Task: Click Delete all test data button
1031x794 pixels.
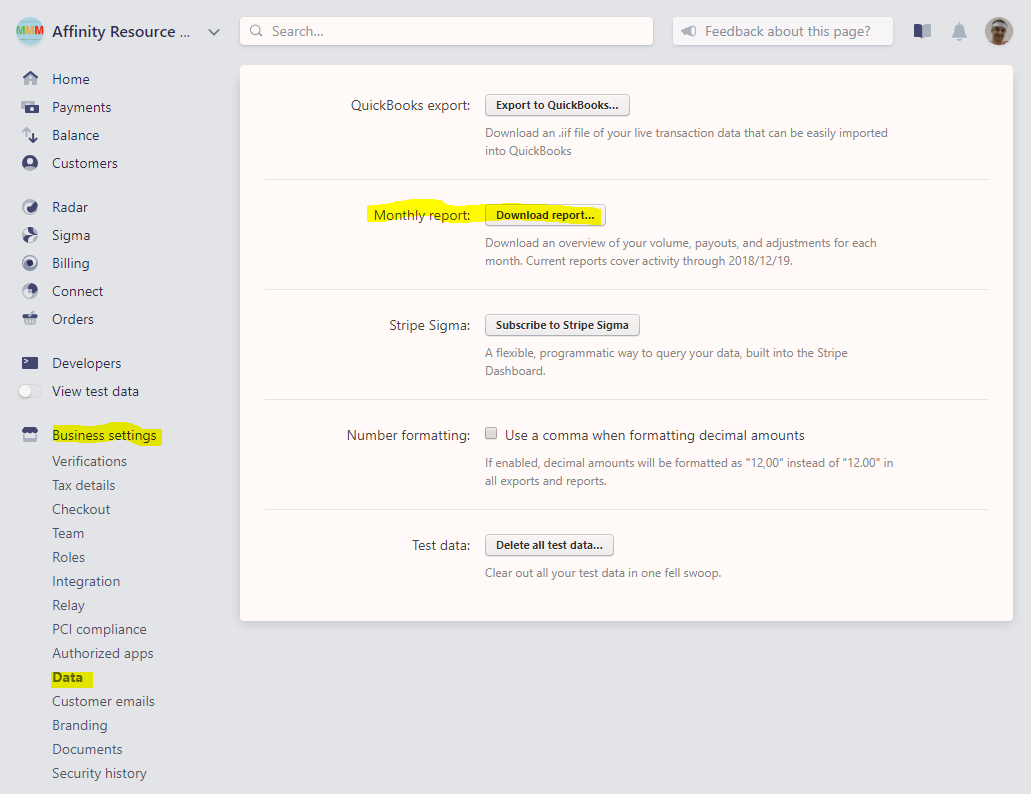Action: (549, 545)
